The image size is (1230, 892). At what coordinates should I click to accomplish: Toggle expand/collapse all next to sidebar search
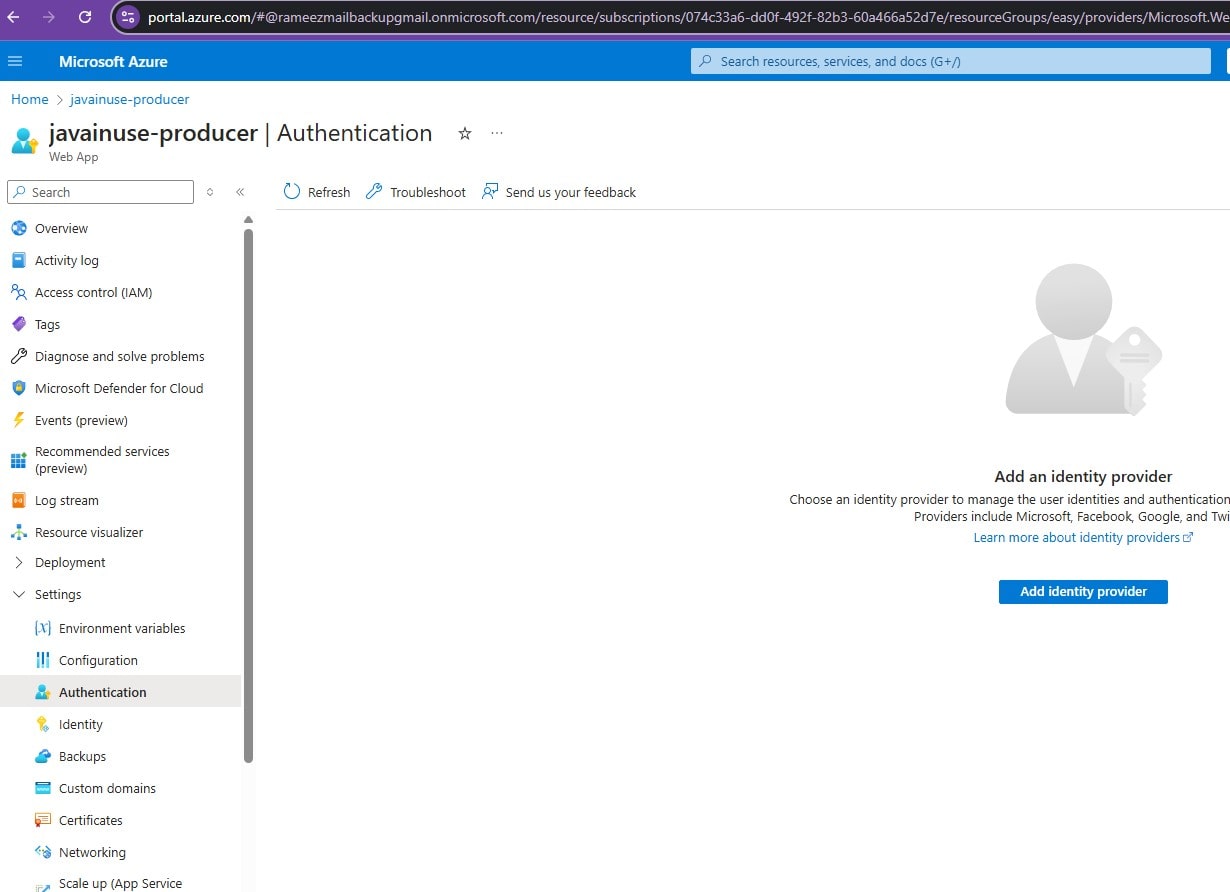pyautogui.click(x=210, y=192)
